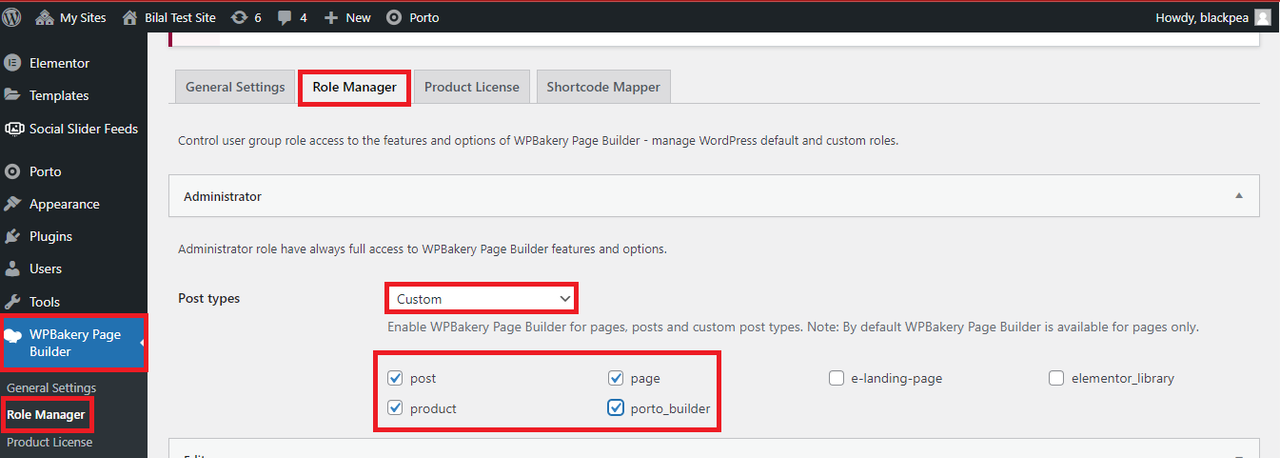Uncheck the page checkbox

point(616,378)
